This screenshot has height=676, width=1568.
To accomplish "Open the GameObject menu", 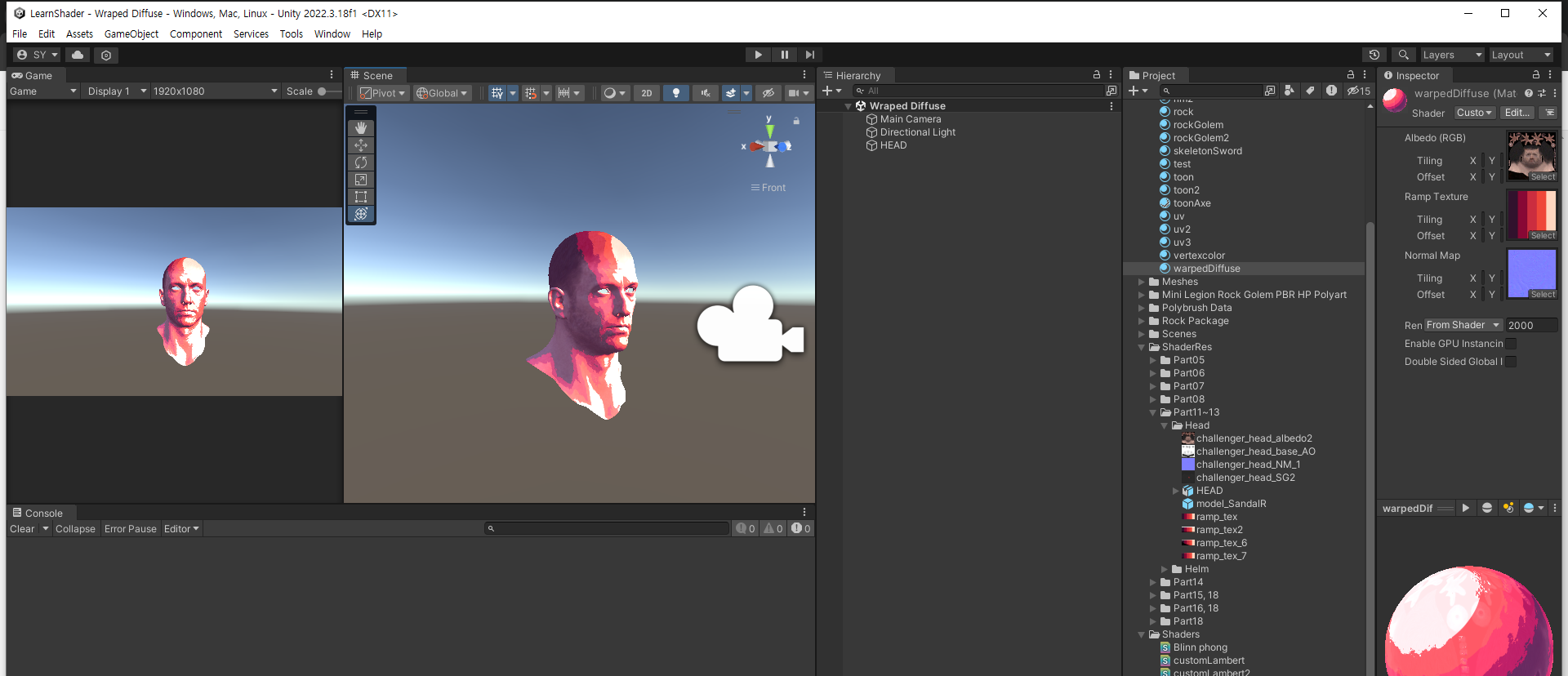I will [x=131, y=34].
